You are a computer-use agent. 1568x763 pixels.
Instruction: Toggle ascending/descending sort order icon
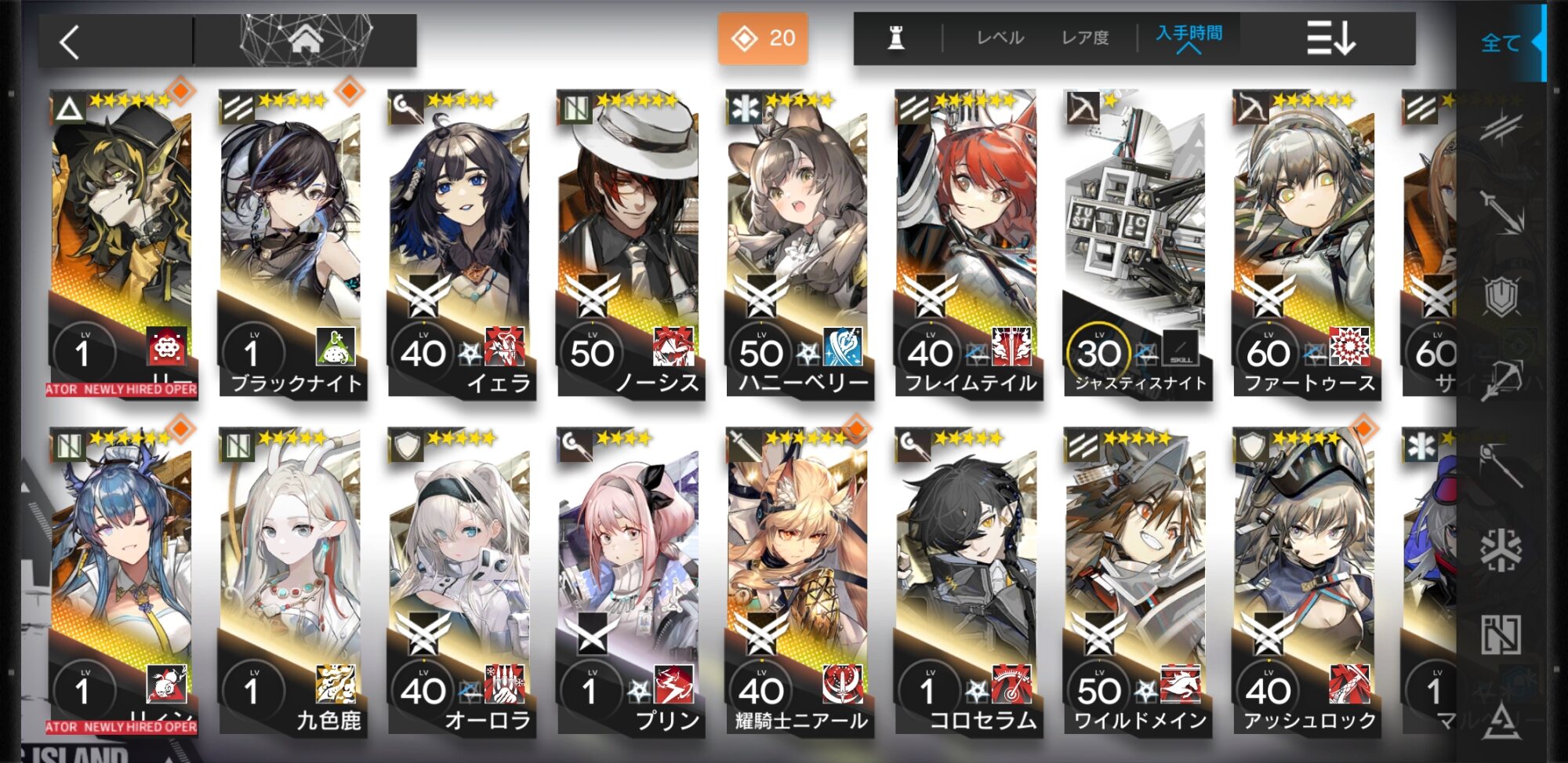point(1330,38)
